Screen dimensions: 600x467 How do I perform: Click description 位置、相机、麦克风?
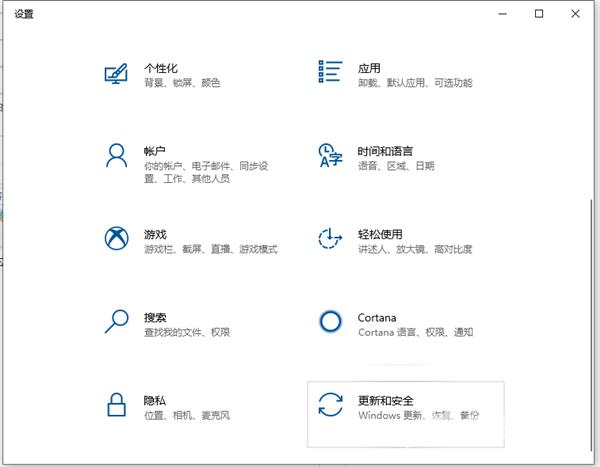click(187, 415)
